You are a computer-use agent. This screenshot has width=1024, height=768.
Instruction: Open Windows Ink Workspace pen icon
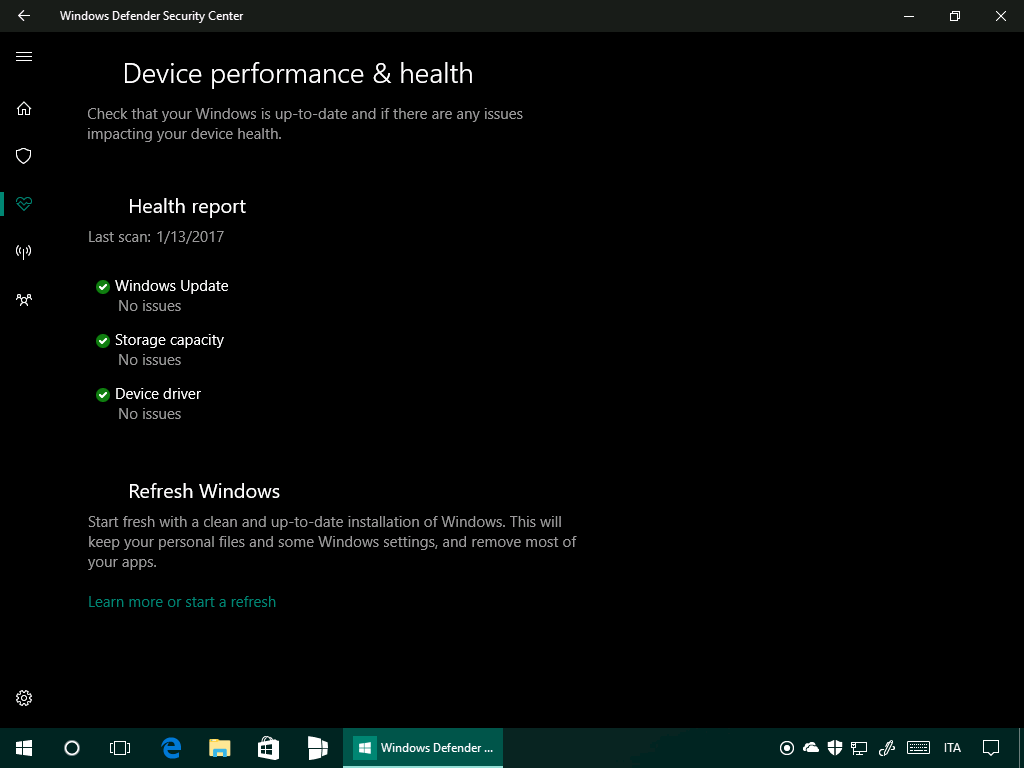coord(886,748)
